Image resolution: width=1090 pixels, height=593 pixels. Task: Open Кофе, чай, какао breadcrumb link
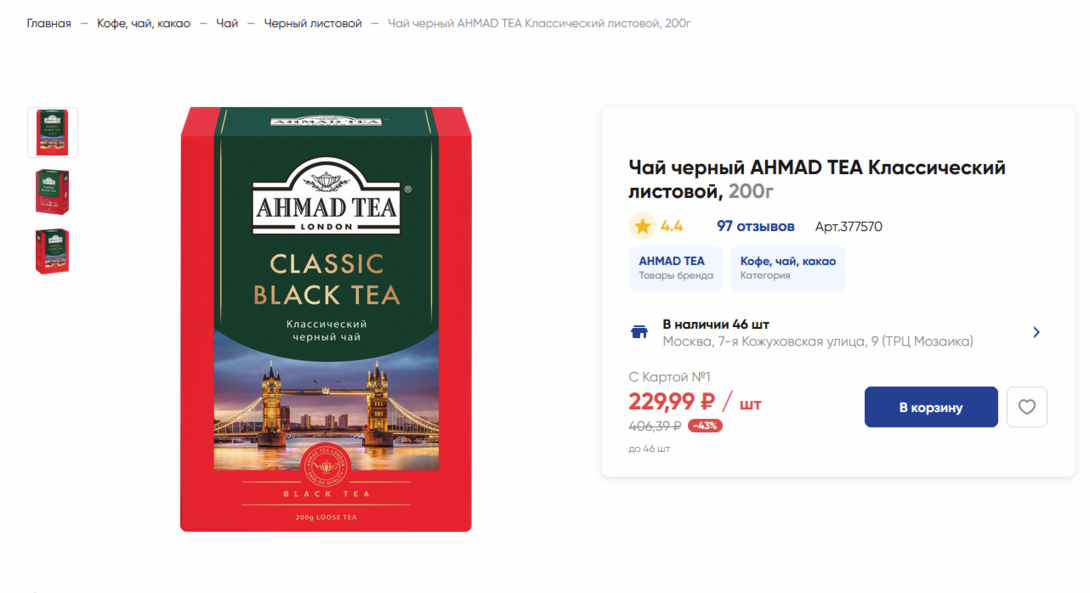point(143,23)
